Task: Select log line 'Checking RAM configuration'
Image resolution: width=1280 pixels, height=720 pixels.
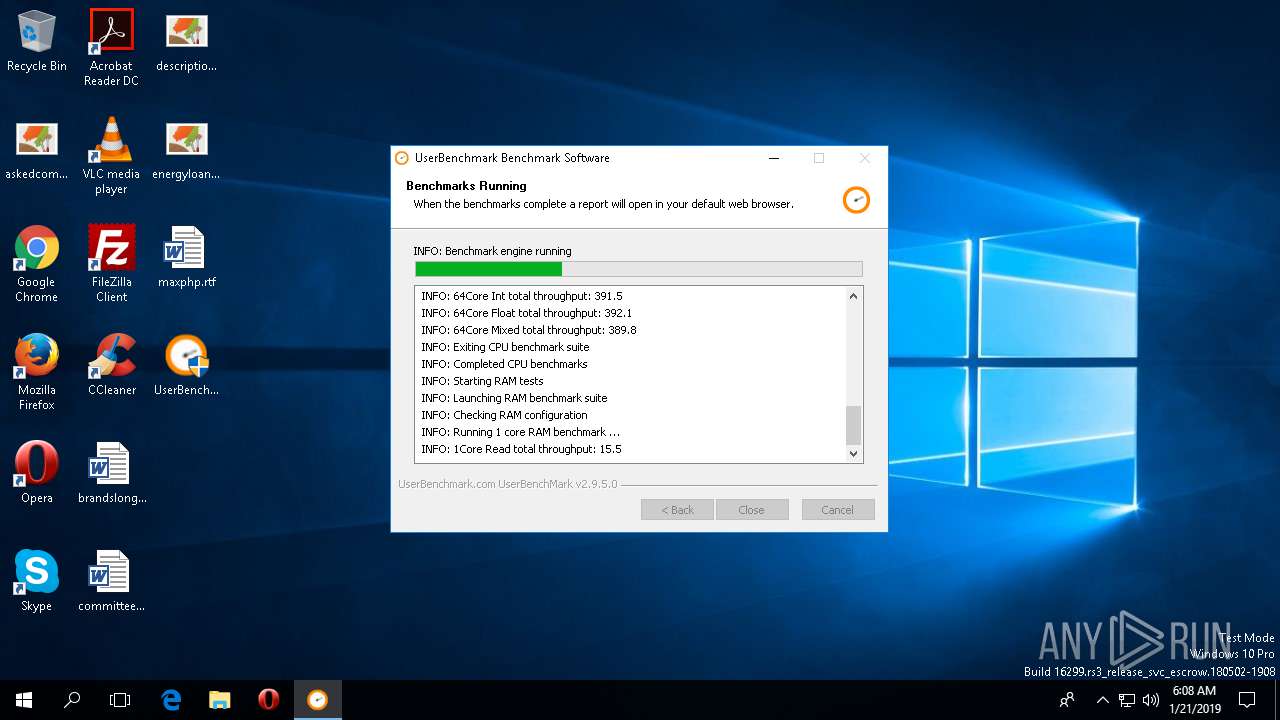Action: tap(504, 415)
